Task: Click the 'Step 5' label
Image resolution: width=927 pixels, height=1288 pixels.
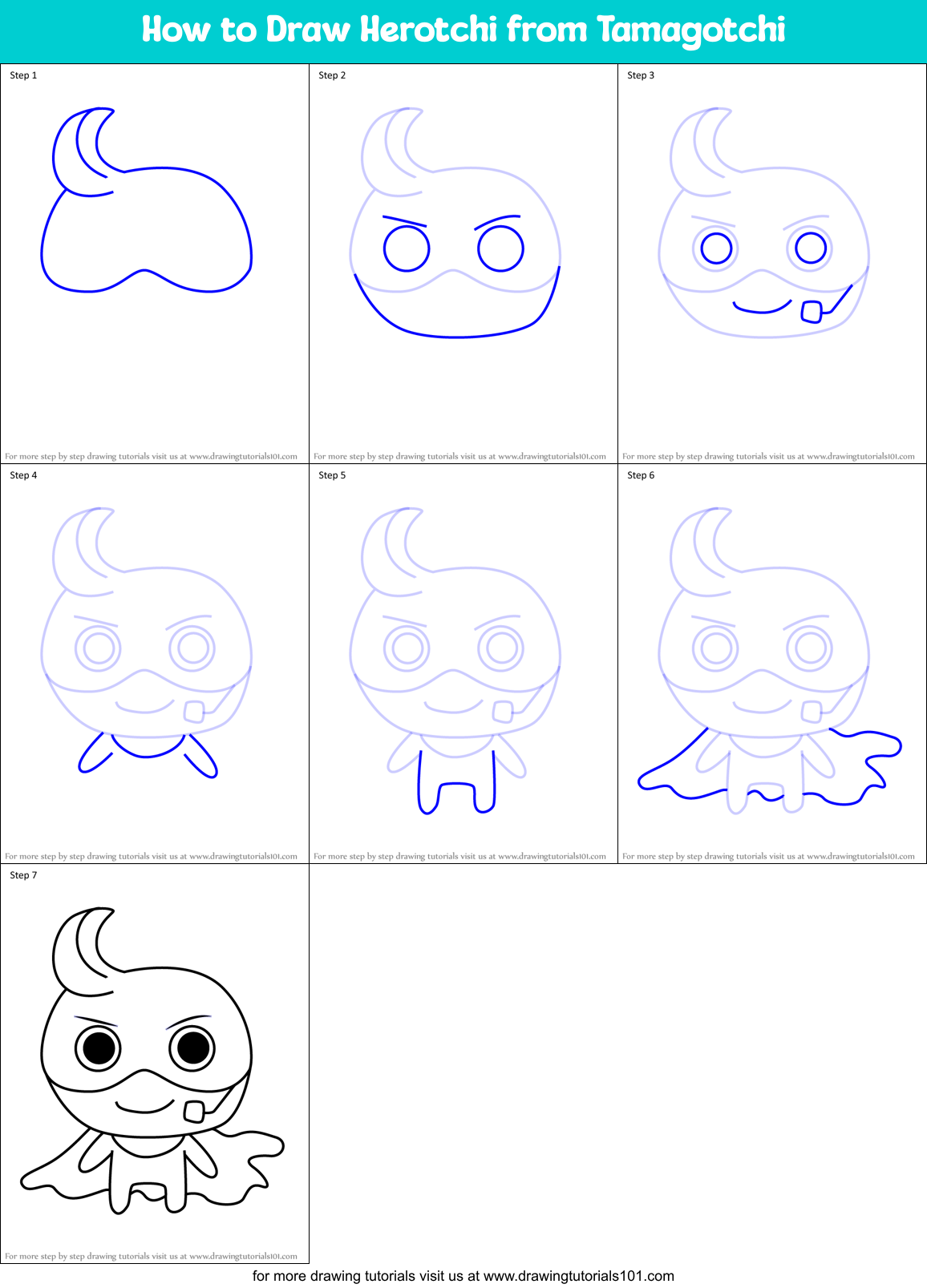Action: coord(332,475)
